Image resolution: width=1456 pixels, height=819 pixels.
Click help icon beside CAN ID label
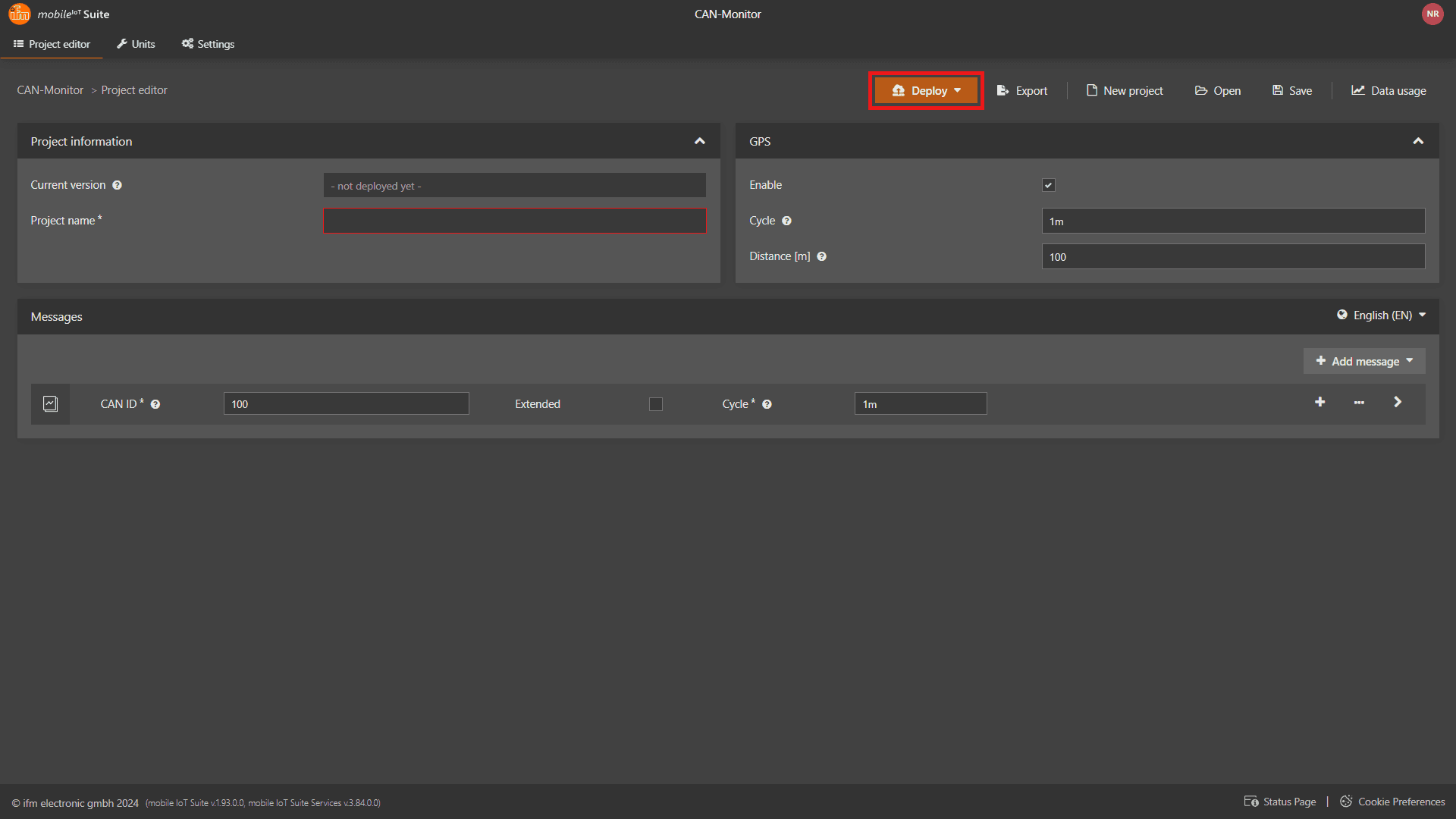coord(155,404)
